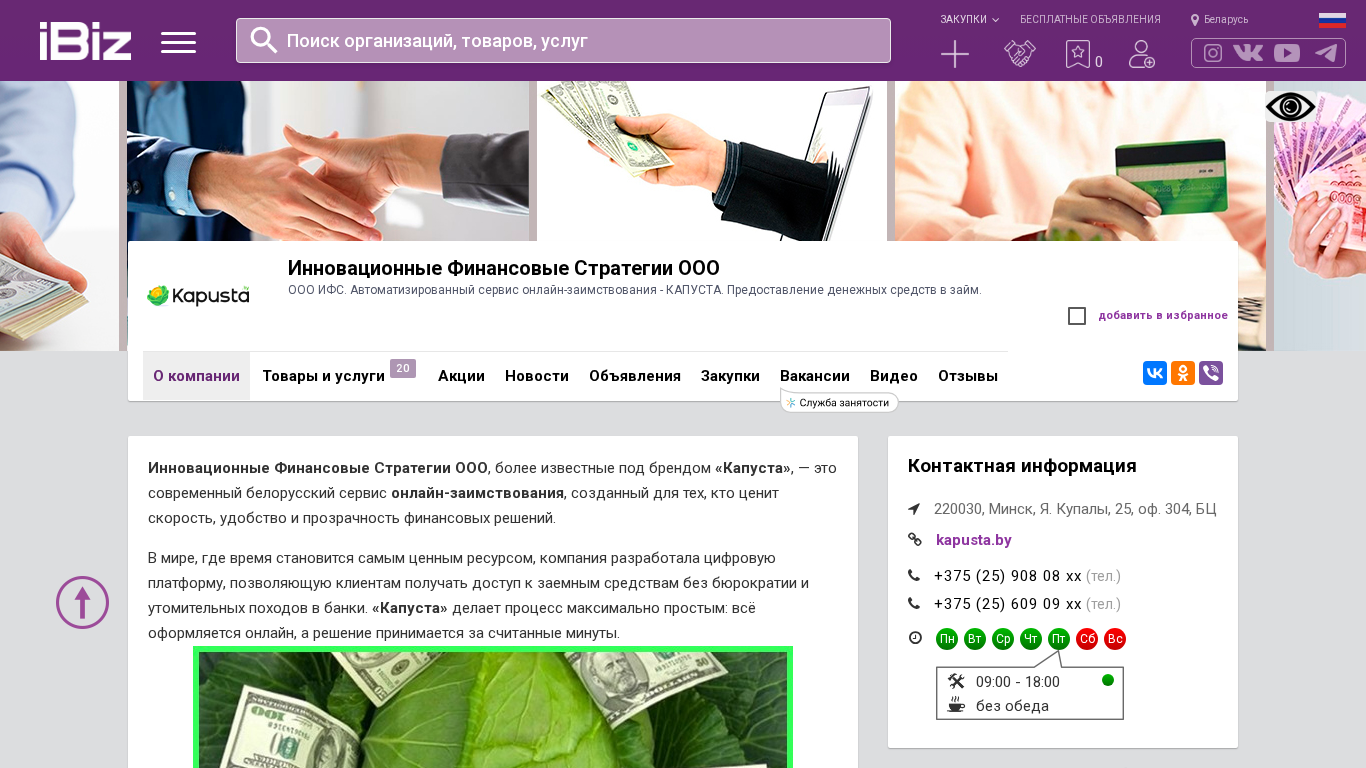Open Бесплатные объявления link

[x=1090, y=20]
